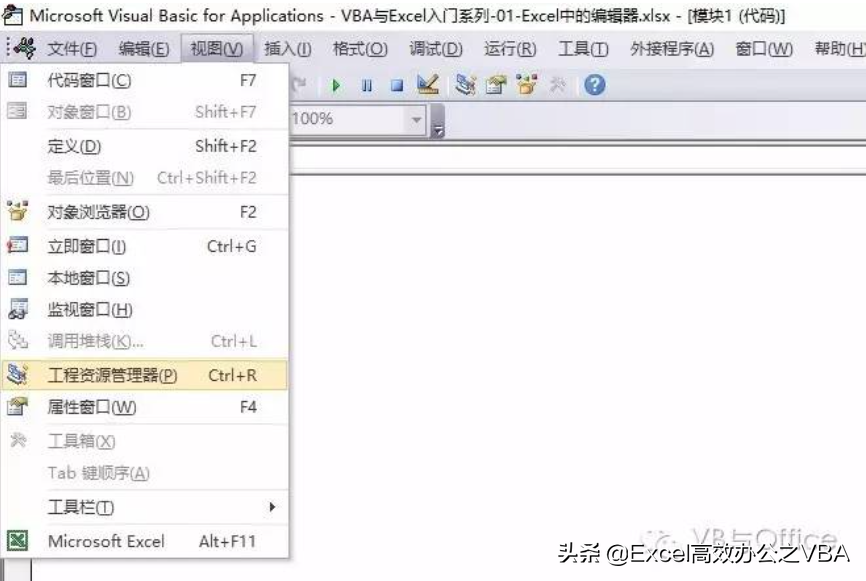Screen dimensions: 866x581
Task: Click the Properties Window toolbar icon
Action: point(496,84)
